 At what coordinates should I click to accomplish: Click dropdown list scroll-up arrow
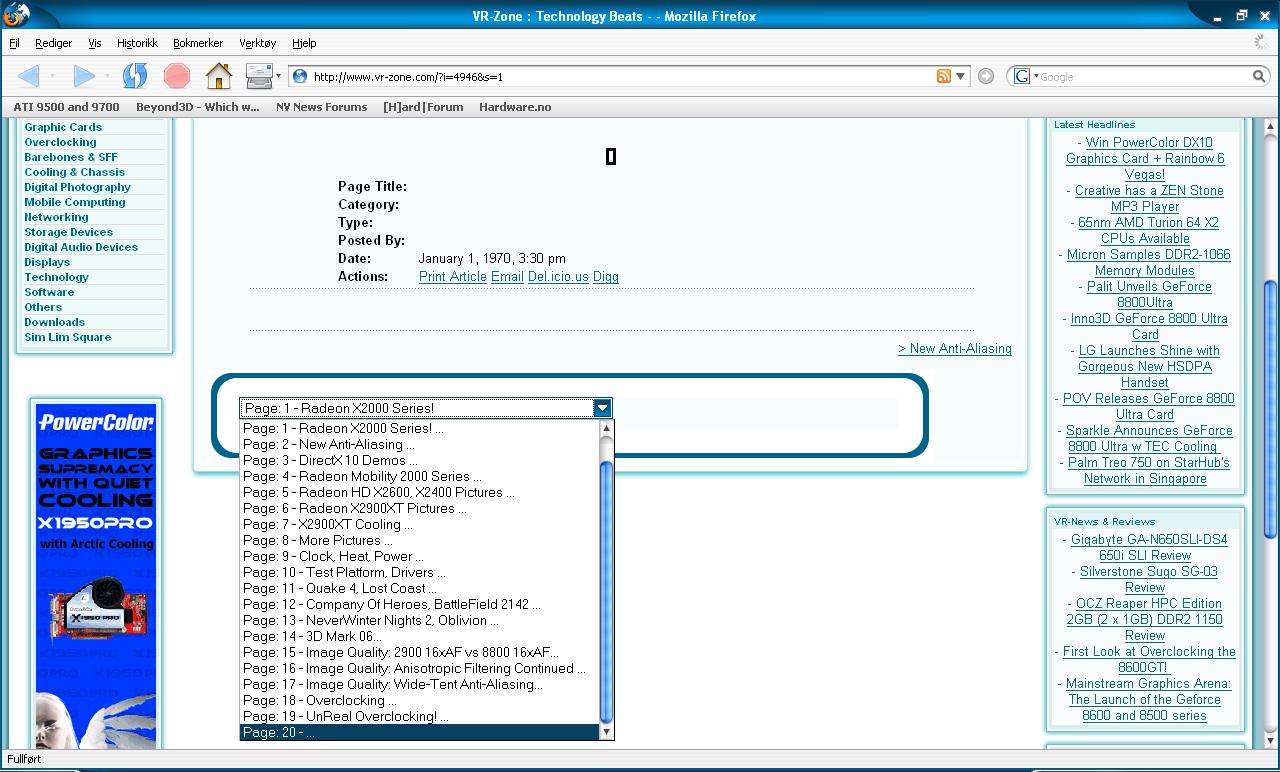pyautogui.click(x=606, y=428)
